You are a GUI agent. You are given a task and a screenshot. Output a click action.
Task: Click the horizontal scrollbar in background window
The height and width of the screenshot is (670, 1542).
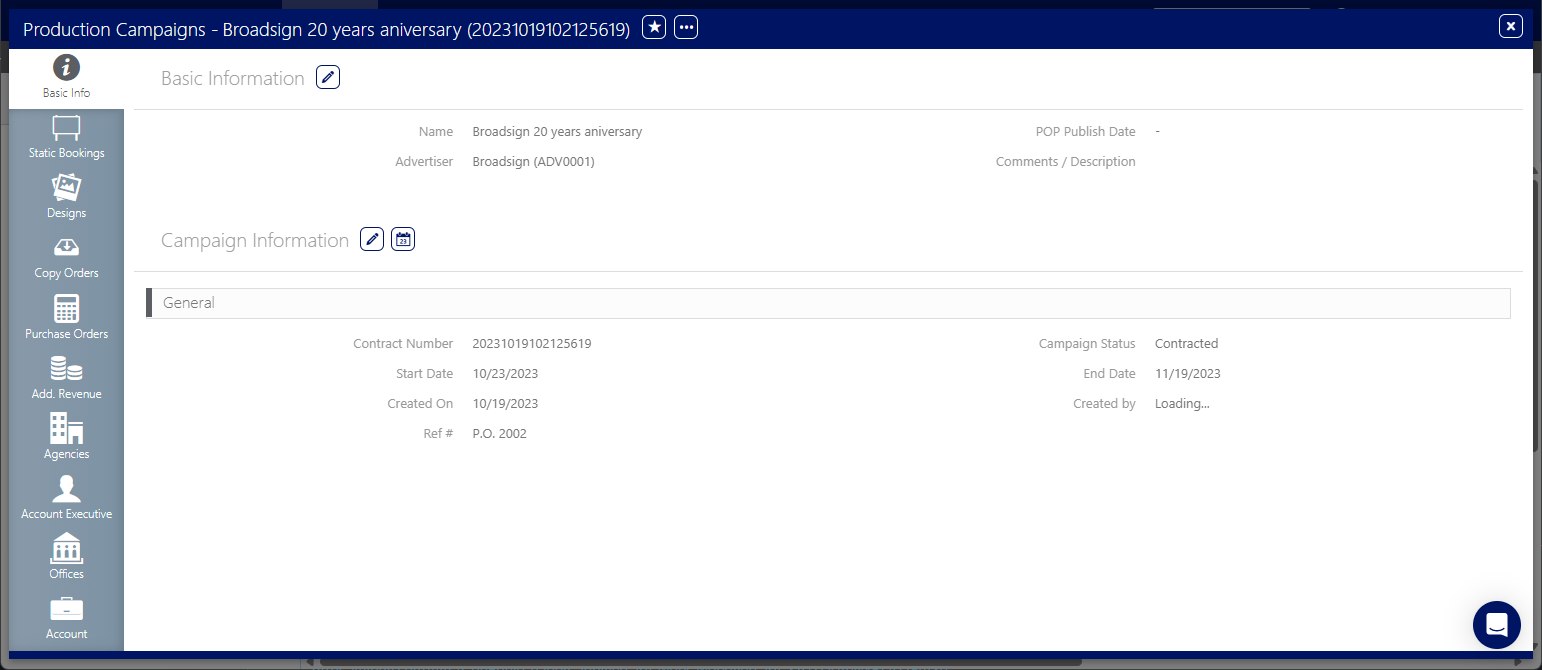click(x=700, y=661)
